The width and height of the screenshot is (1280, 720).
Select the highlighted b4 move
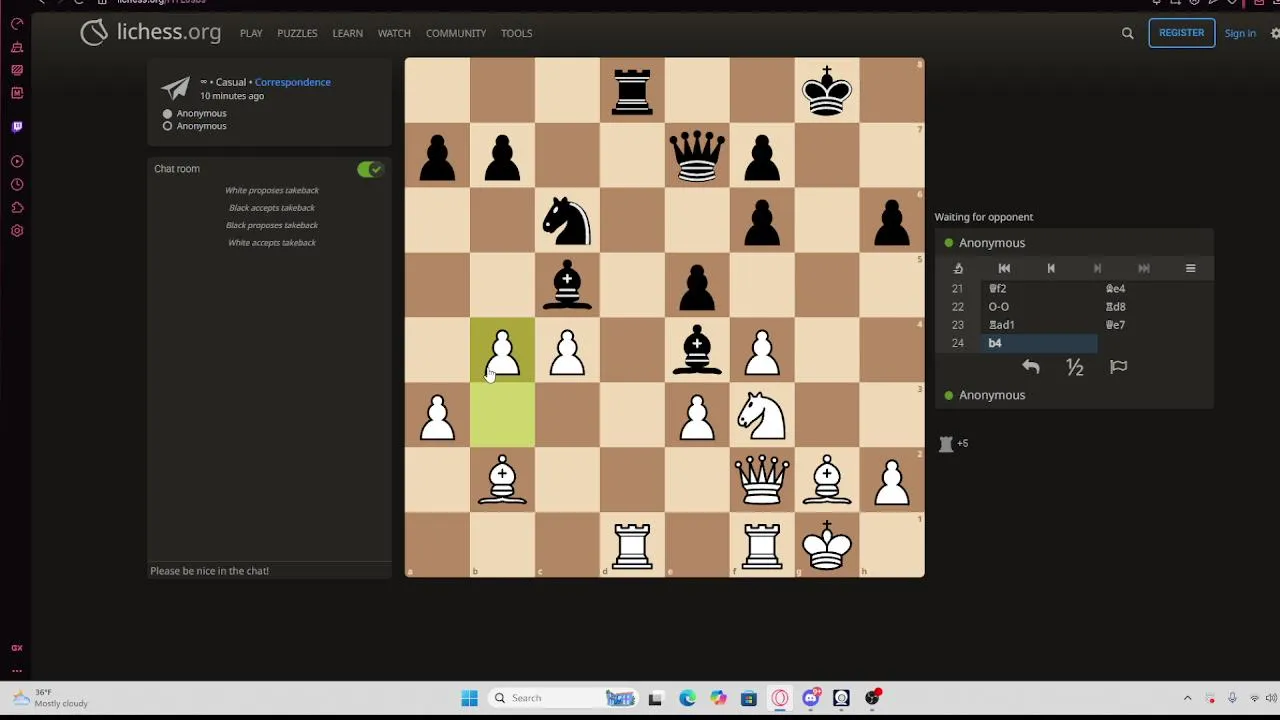(1040, 343)
